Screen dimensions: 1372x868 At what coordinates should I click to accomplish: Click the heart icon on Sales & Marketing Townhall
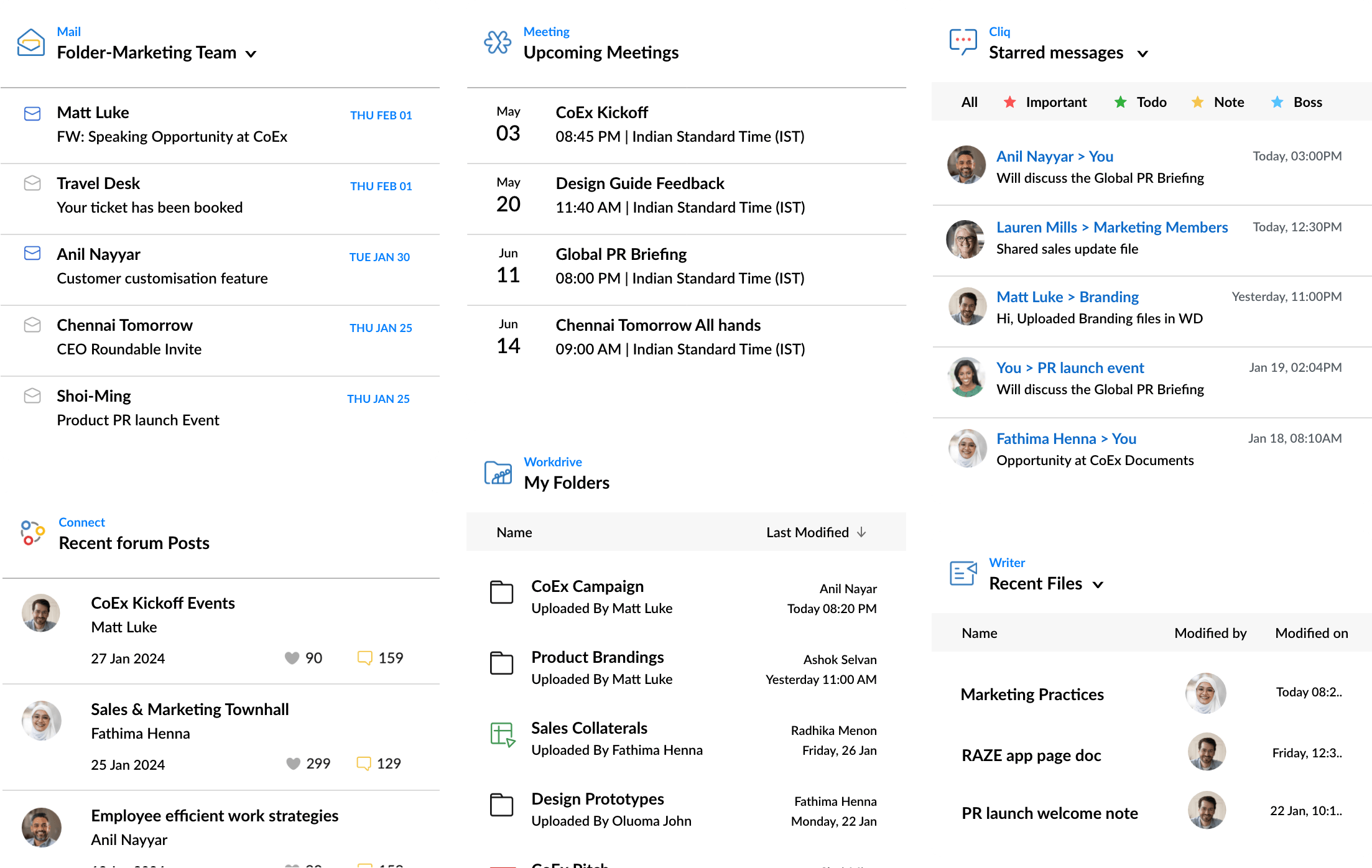(x=294, y=764)
